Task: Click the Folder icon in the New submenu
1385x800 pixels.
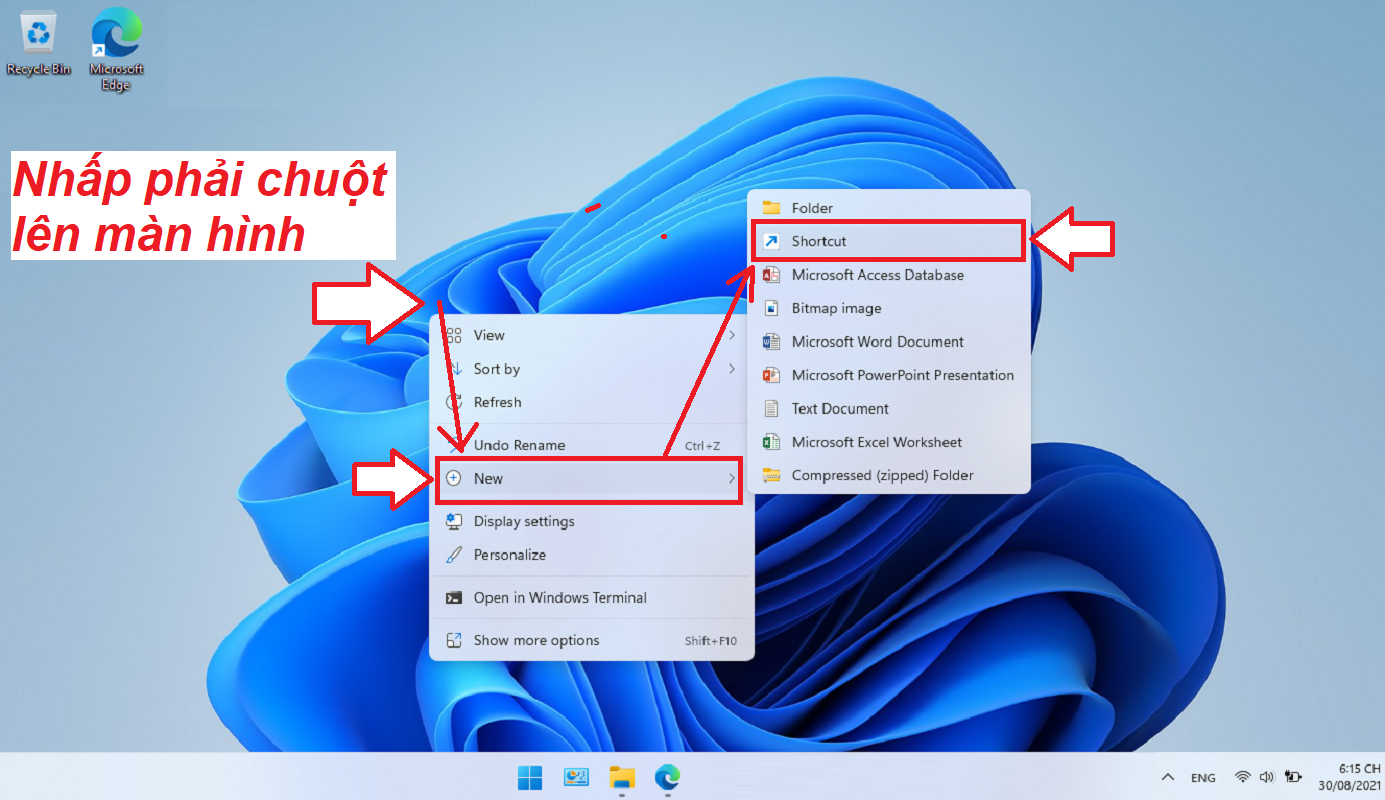Action: coord(771,208)
